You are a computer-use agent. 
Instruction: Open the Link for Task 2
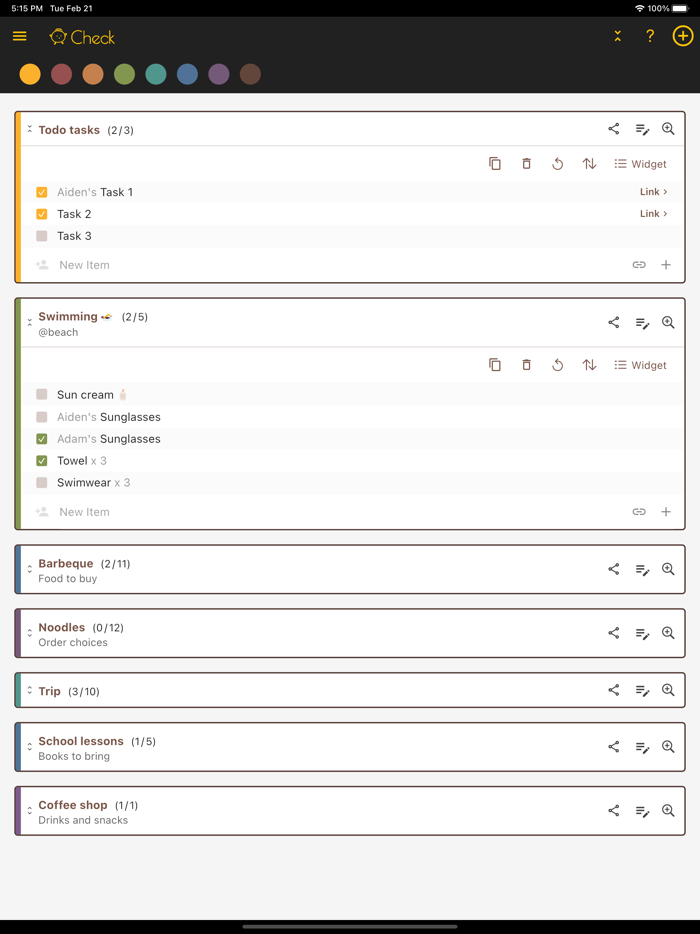652,213
